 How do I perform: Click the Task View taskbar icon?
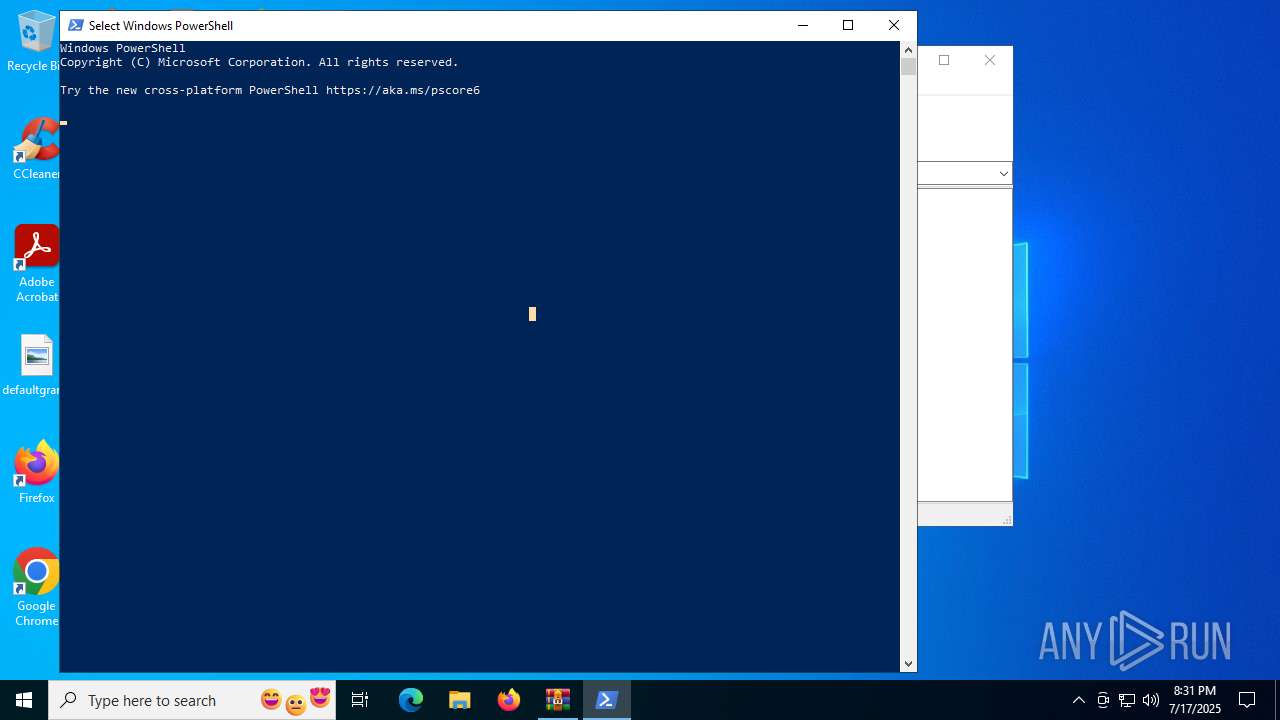360,700
